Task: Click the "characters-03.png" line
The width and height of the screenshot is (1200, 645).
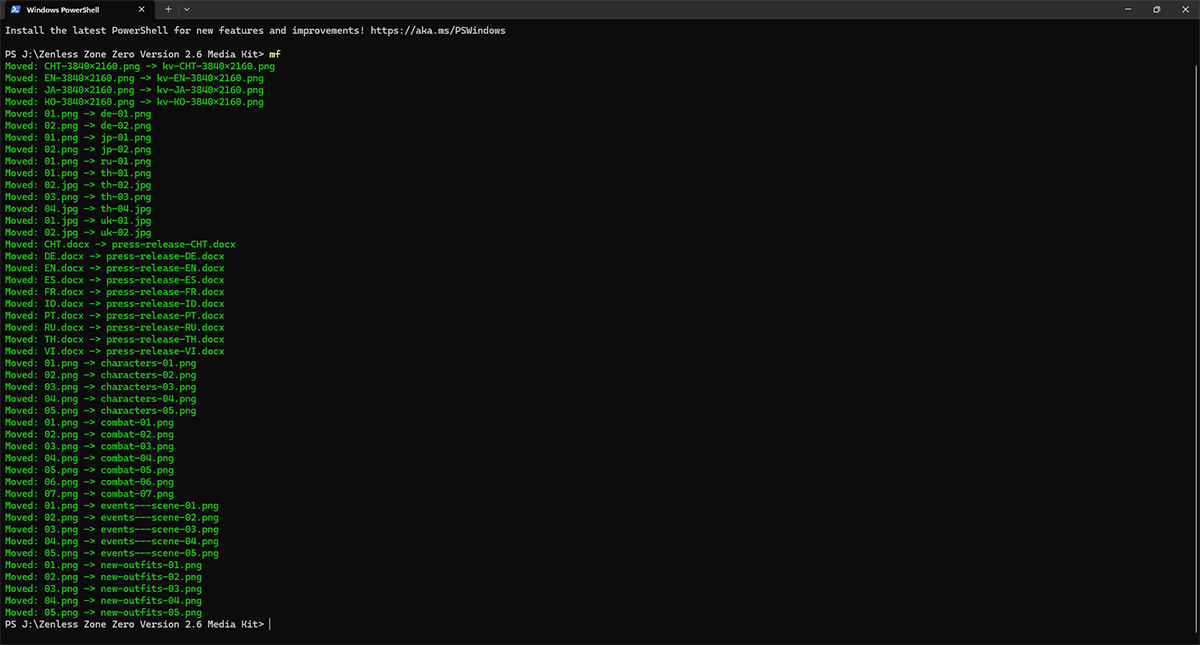Action: pyautogui.click(x=101, y=387)
